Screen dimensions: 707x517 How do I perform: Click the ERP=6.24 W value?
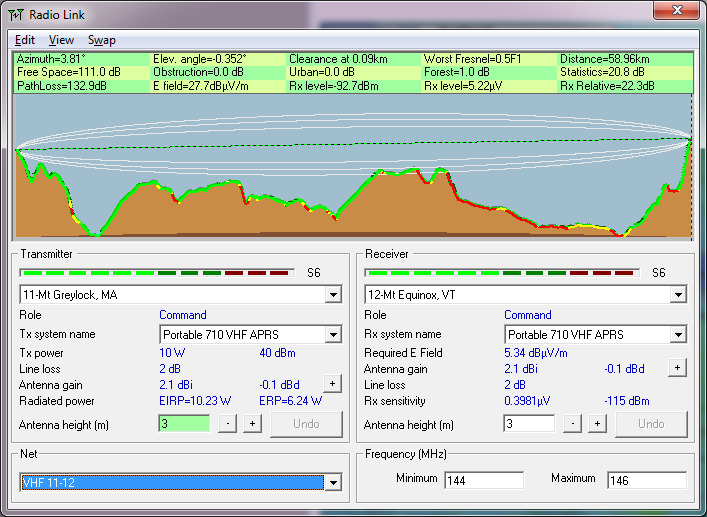(x=291, y=401)
